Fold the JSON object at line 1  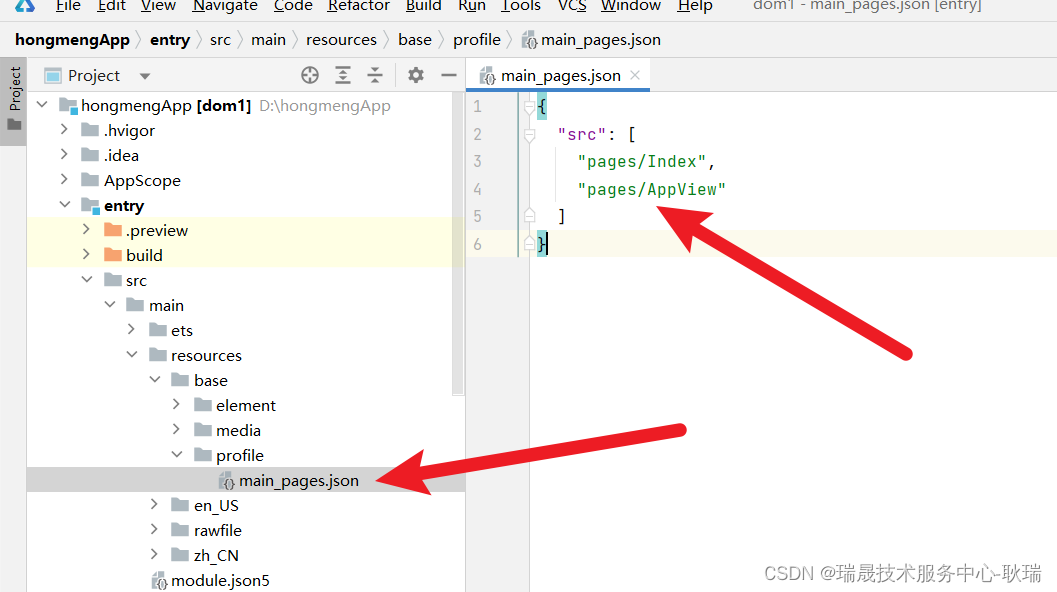[x=529, y=107]
